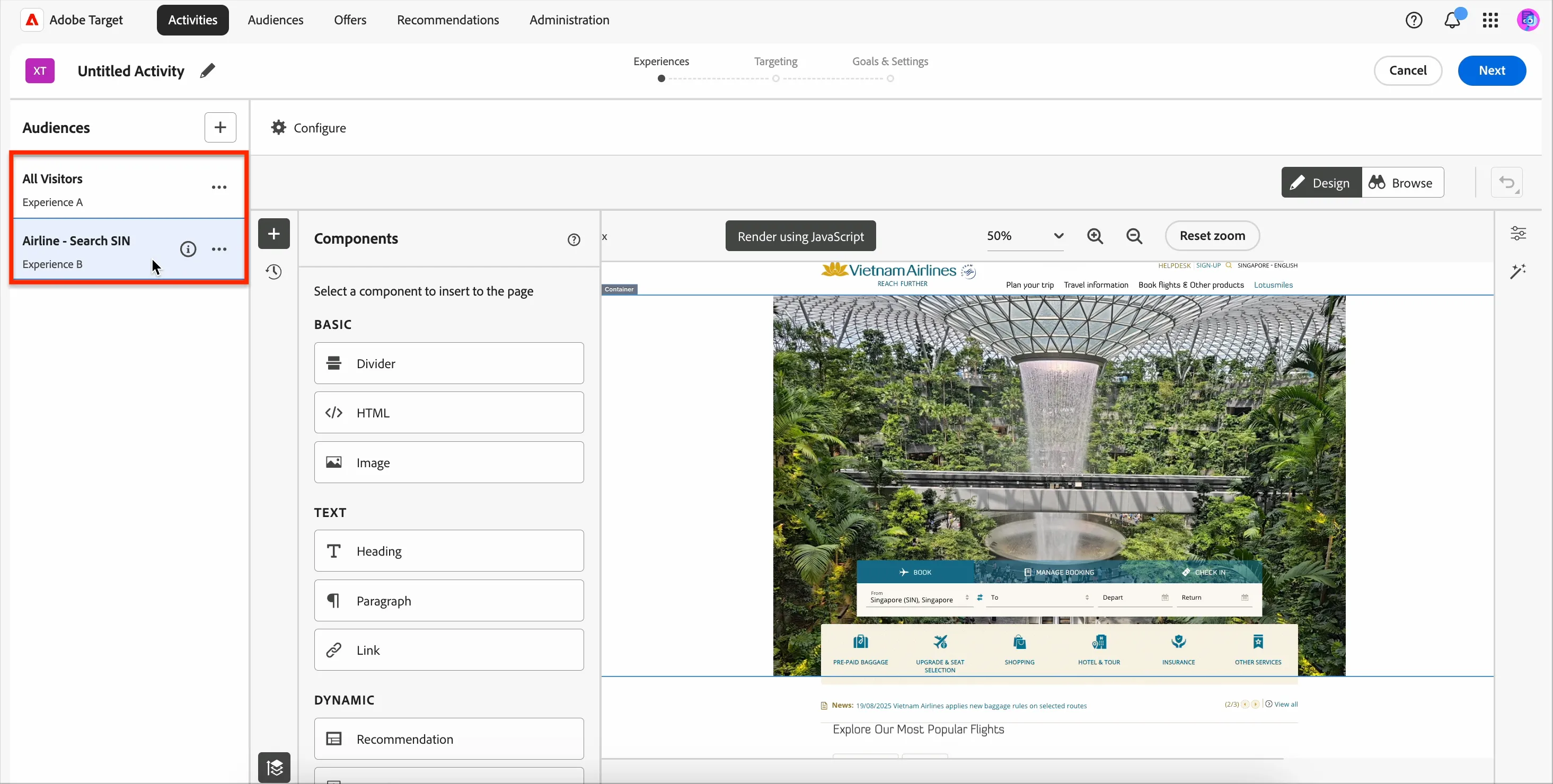1553x784 pixels.
Task: Open the help question mark icon in top bar
Action: (1414, 20)
